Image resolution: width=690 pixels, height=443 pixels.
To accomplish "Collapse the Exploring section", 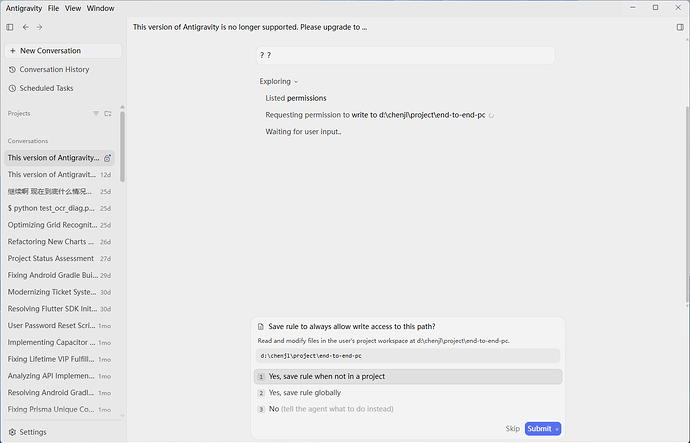I will pos(279,81).
